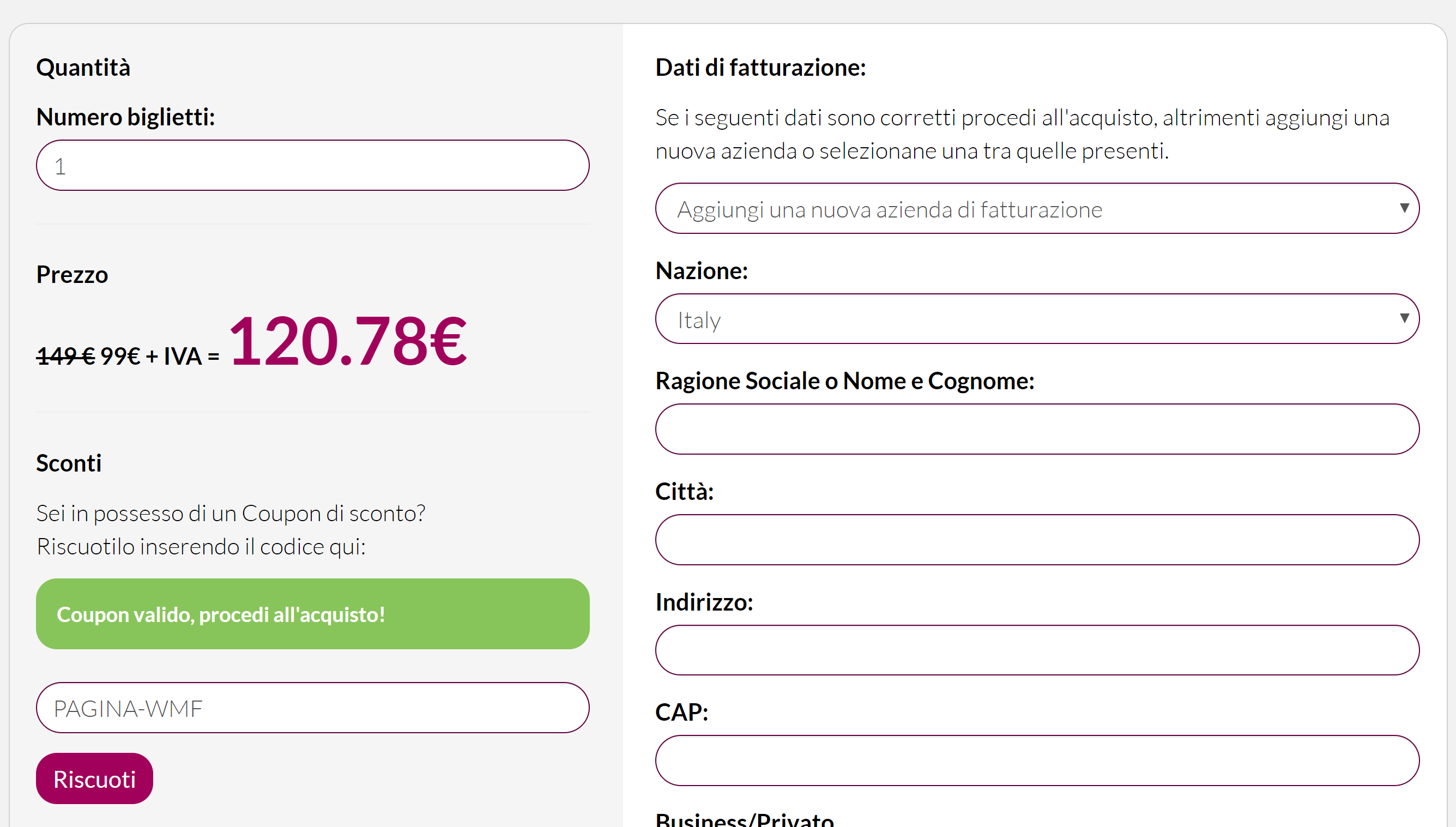Click the Città label
The height and width of the screenshot is (827, 1456).
coord(684,491)
